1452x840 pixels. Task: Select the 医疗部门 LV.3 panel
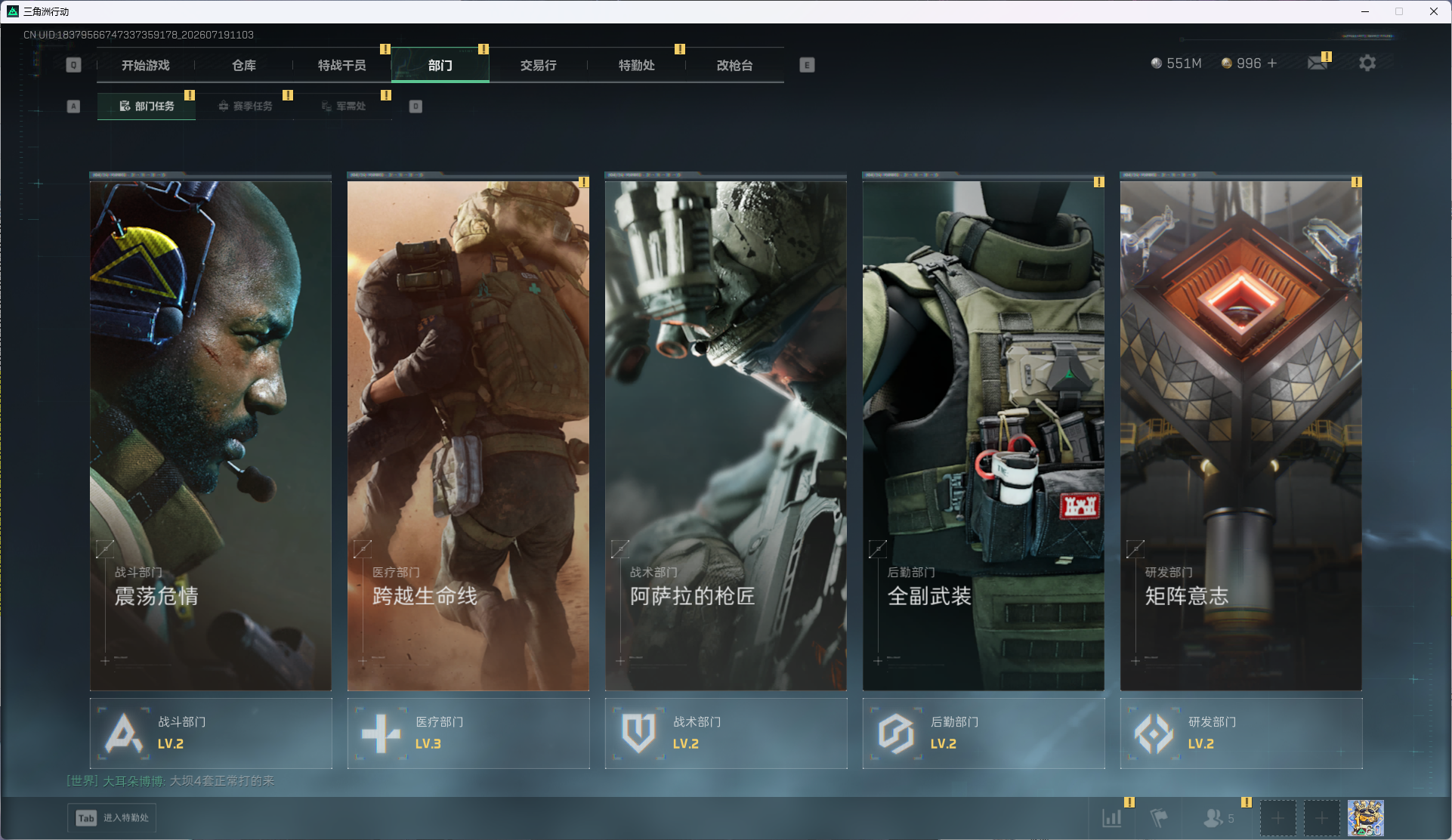pos(468,733)
